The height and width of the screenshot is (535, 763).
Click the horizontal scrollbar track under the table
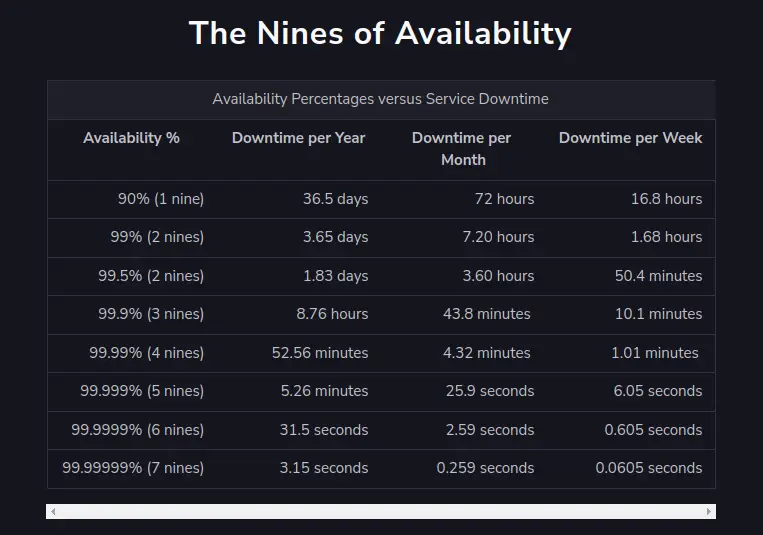click(x=380, y=511)
